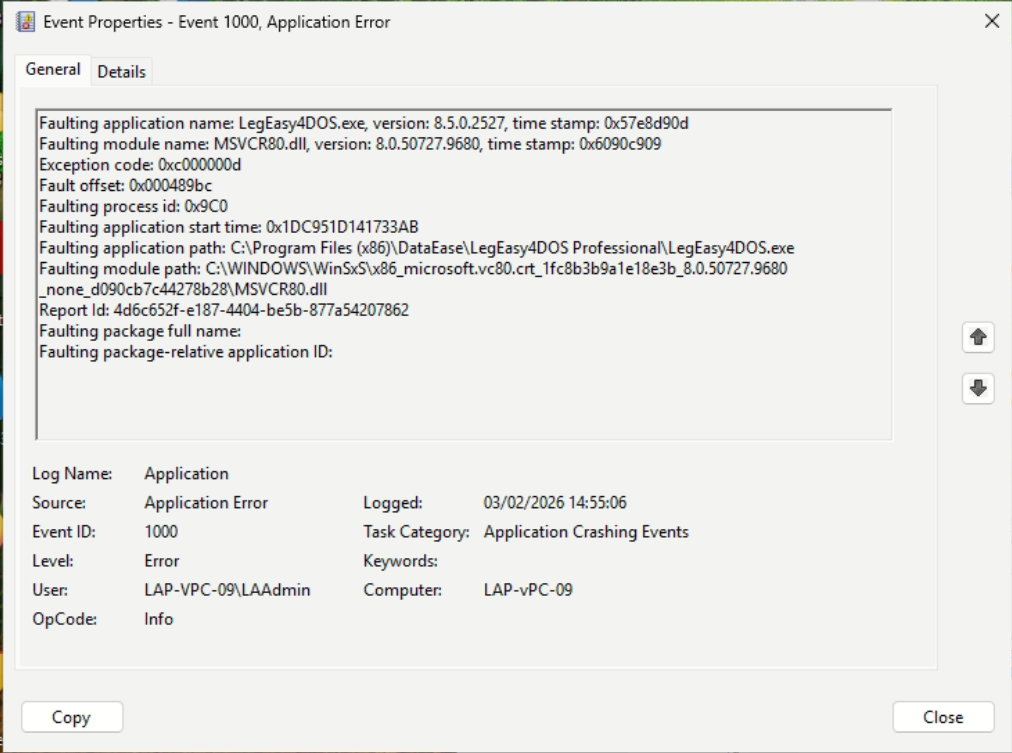This screenshot has width=1012, height=753.
Task: Click the Exception code 0xc000000d line
Action: (140, 165)
